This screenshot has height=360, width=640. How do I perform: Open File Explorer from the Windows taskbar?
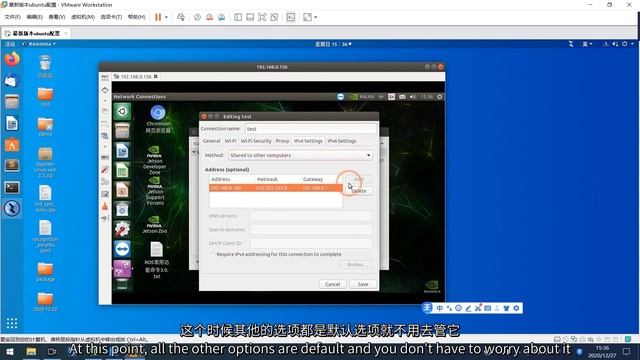[x=31, y=351]
